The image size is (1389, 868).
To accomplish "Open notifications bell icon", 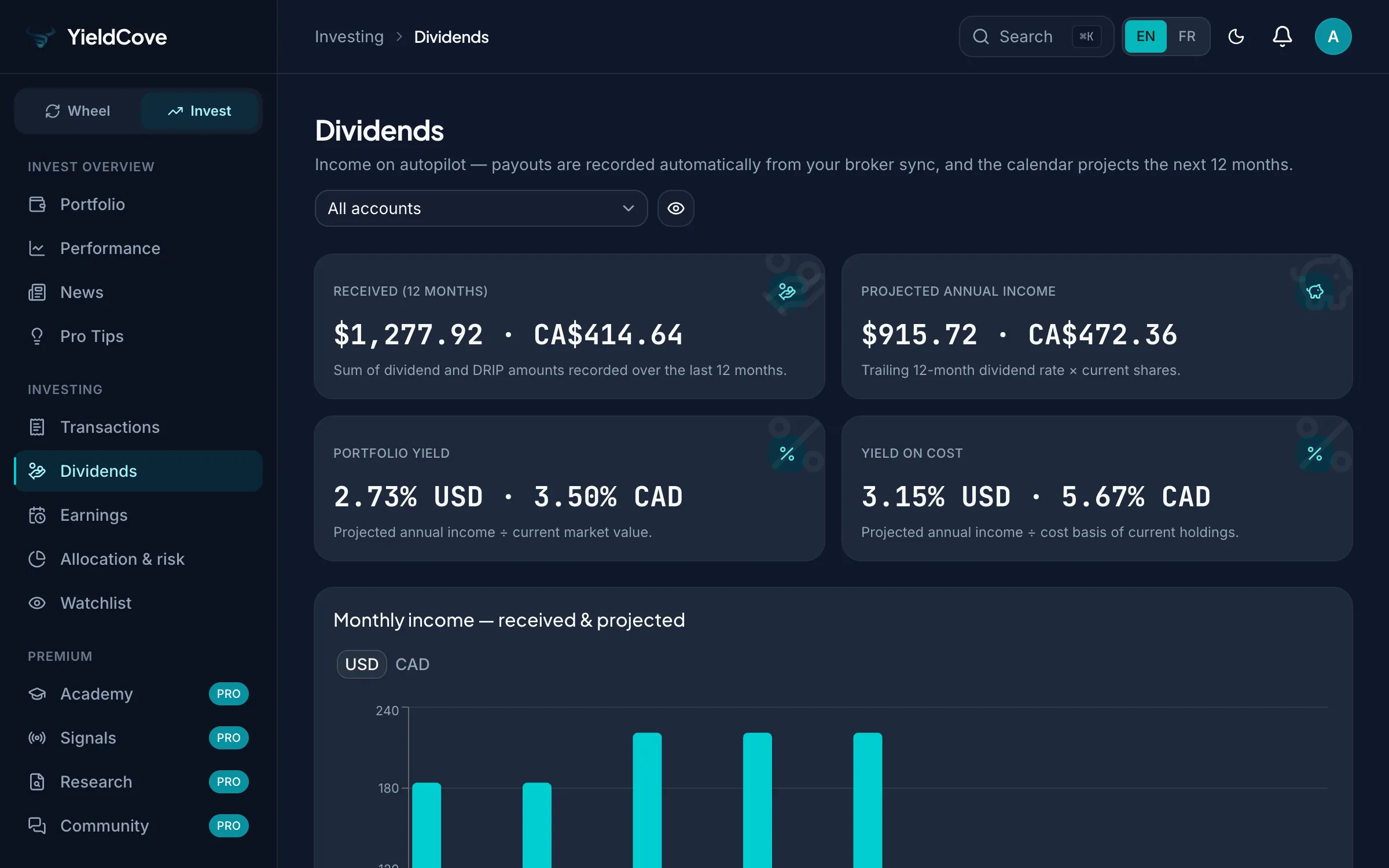I will point(1282,36).
